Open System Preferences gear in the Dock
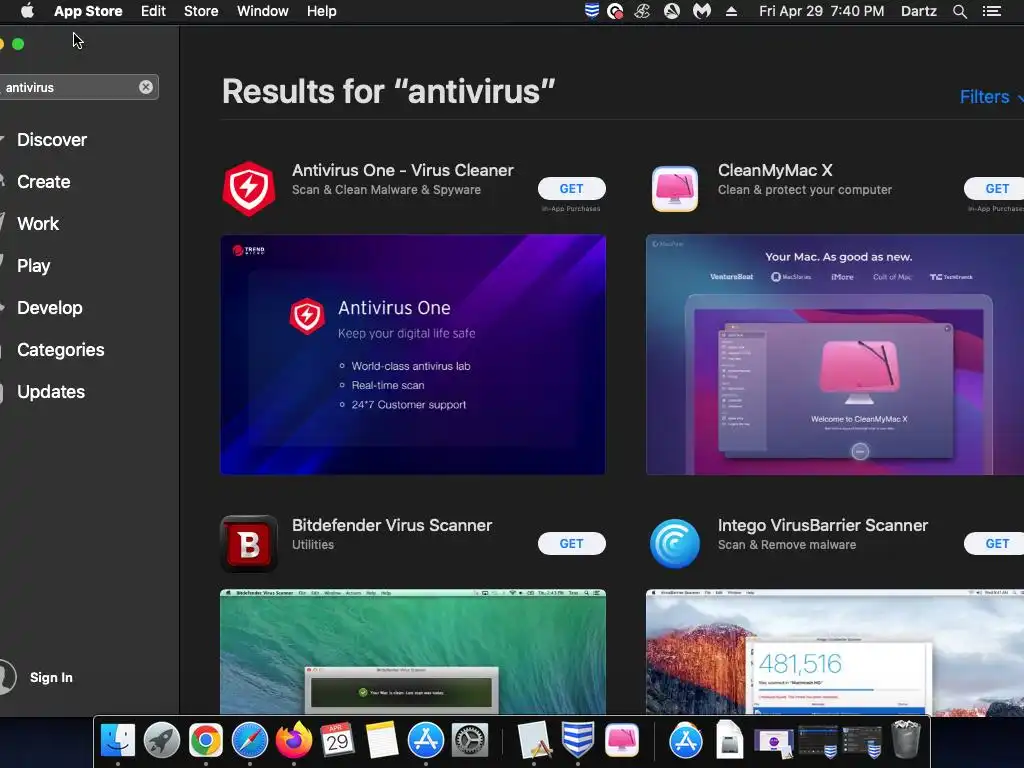The image size is (1024, 768). coord(470,741)
